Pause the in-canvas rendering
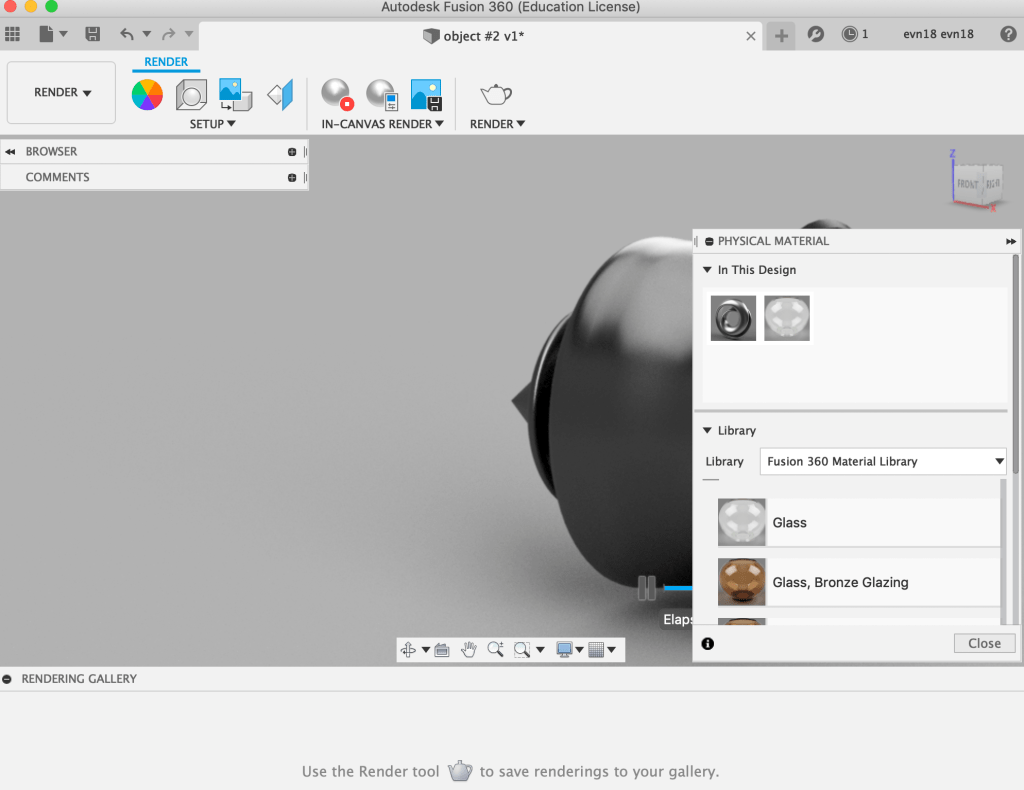Image resolution: width=1024 pixels, height=790 pixels. [x=647, y=588]
